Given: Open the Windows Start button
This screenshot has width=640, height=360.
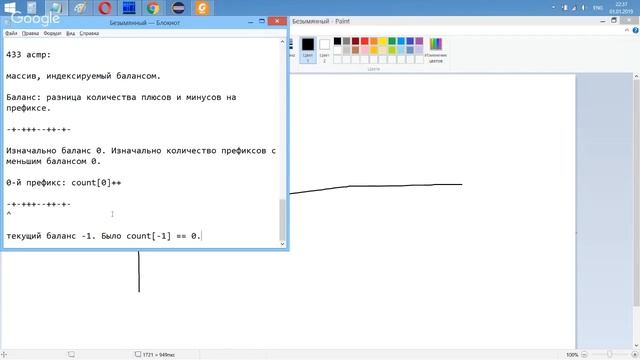Looking at the screenshot, I should point(9,7).
